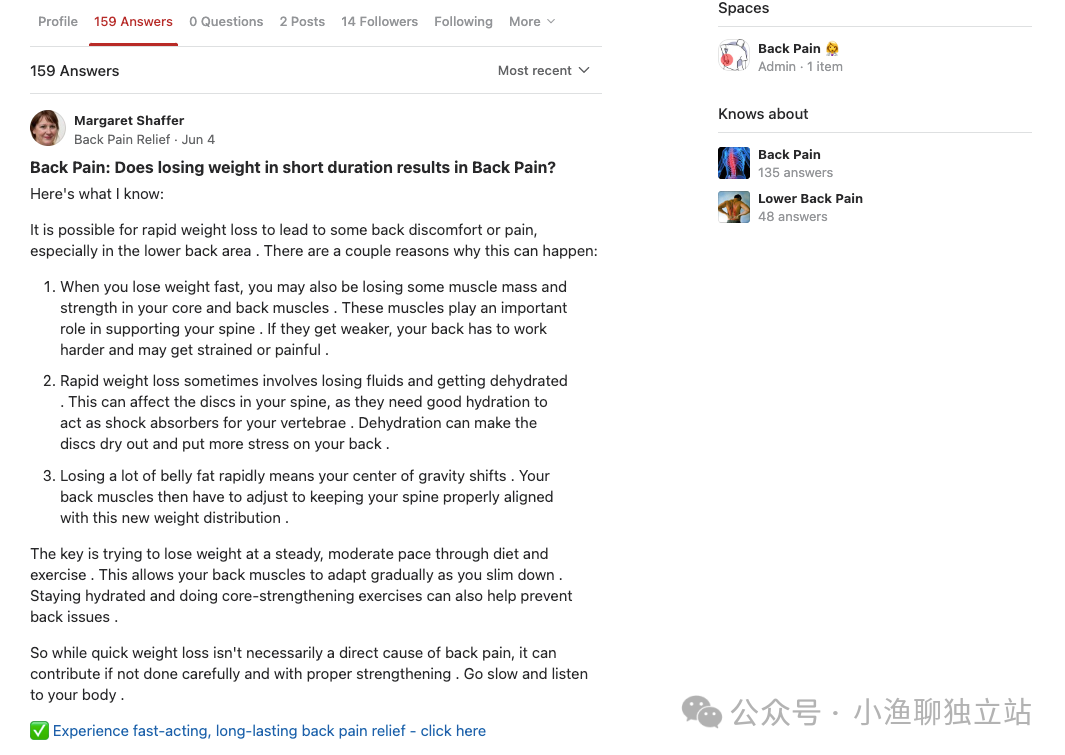Click the WeChat logo in watermark
1065x755 pixels.
point(702,711)
